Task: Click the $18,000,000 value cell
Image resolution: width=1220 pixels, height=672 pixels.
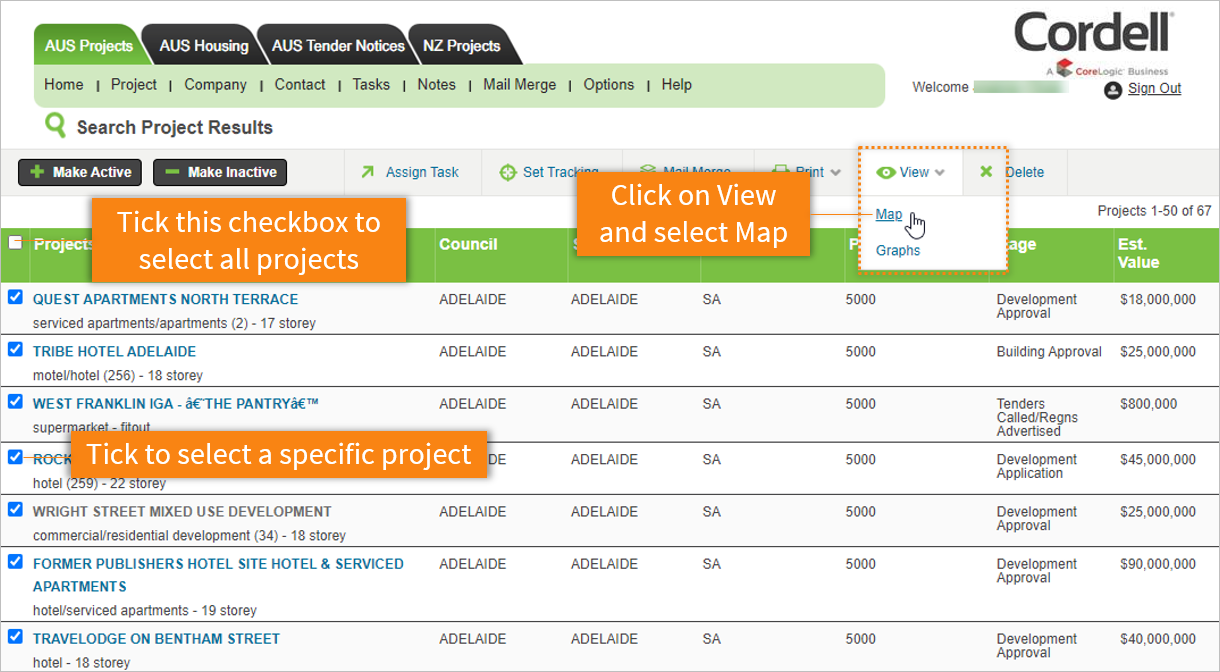Action: [x=1158, y=299]
